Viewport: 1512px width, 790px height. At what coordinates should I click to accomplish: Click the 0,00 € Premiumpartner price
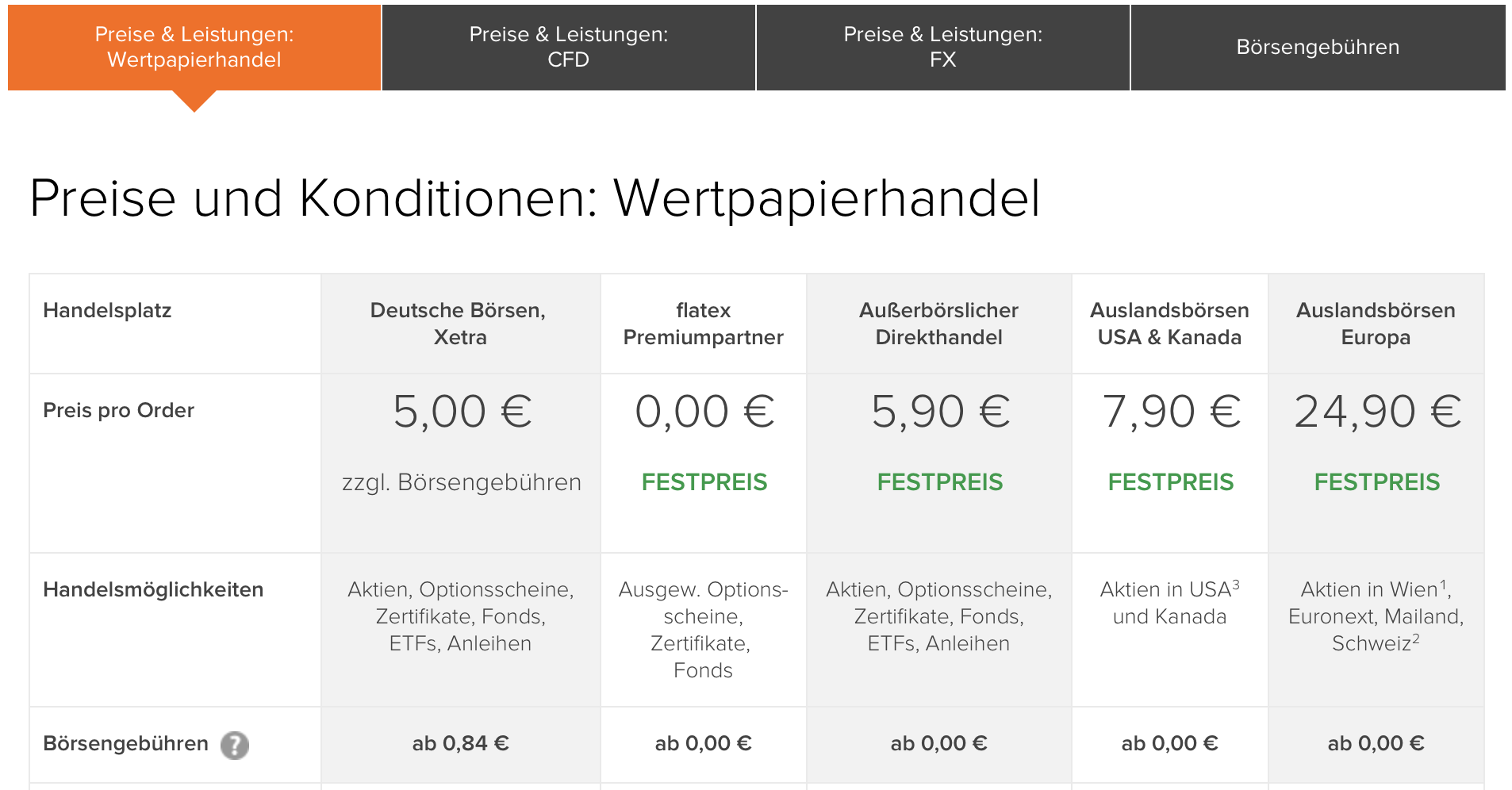click(x=704, y=412)
